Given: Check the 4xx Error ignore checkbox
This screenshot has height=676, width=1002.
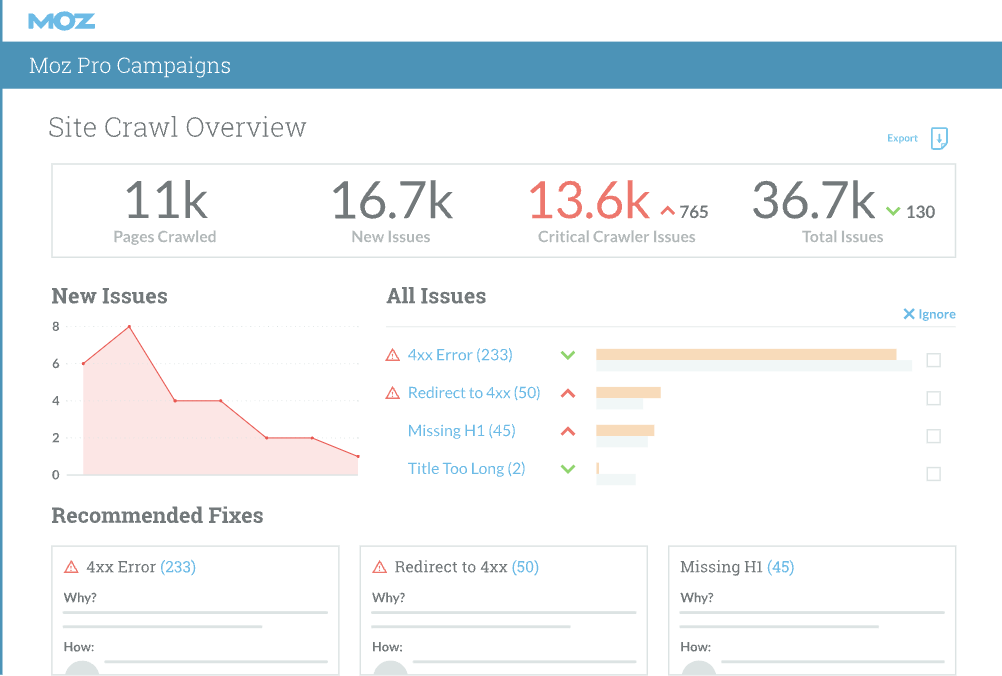Looking at the screenshot, I should pos(933,360).
